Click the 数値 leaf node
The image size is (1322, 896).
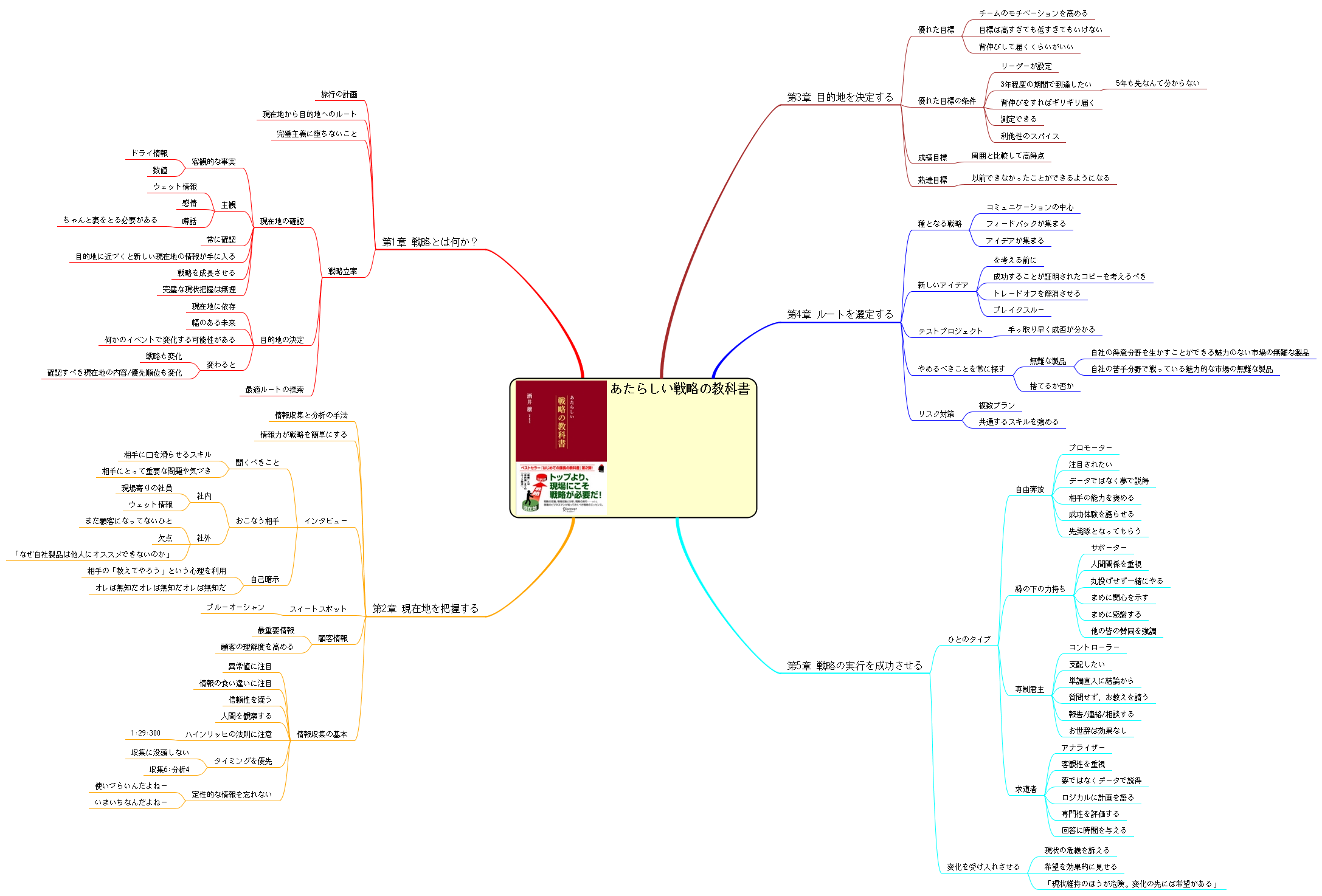click(160, 170)
